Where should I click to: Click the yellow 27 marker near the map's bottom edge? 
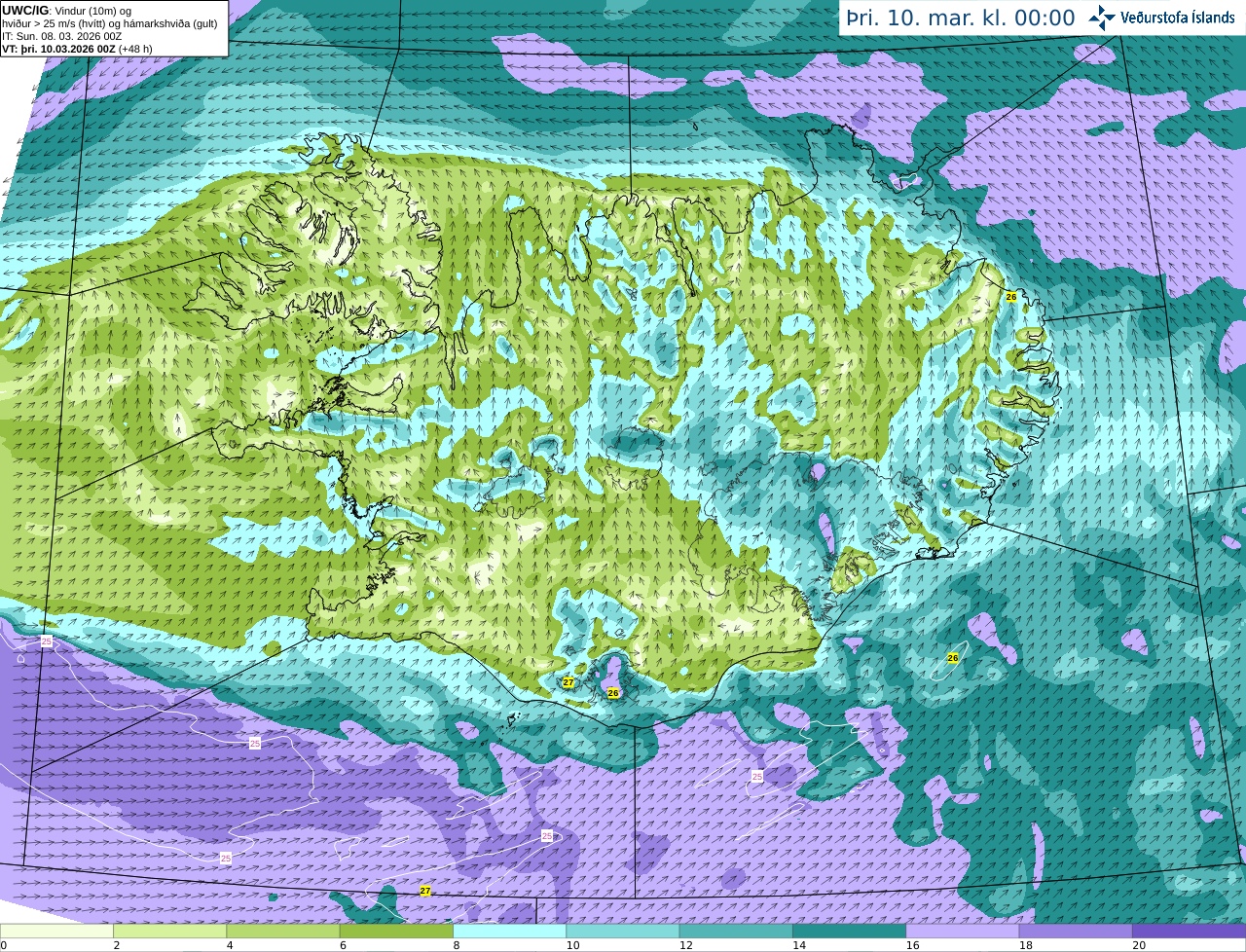pos(425,892)
